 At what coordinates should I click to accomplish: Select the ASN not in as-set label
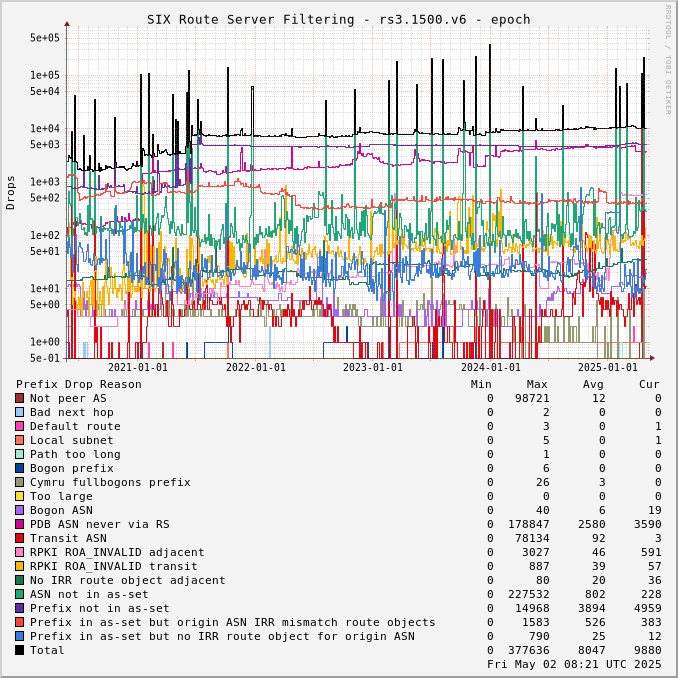89,594
